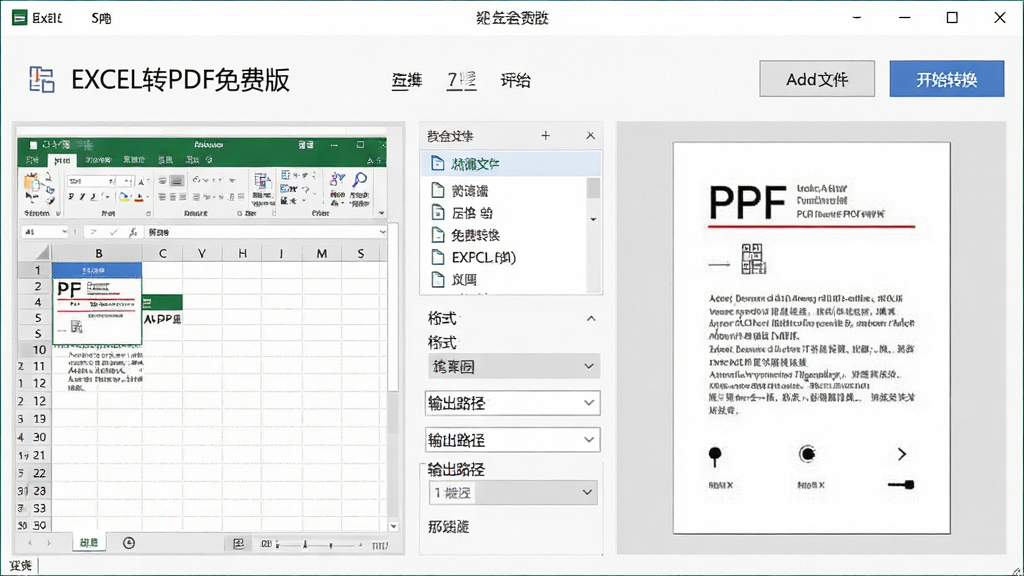This screenshot has height=576, width=1024.
Task: Click the previous sheet arrow in Excel bottom bar
Action: [x=29, y=543]
